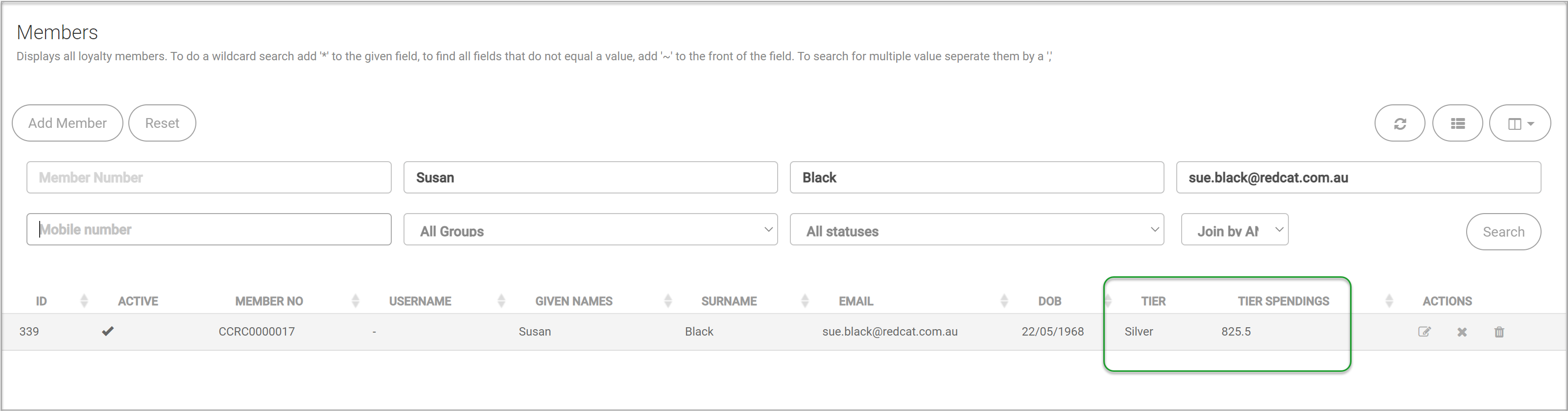Open the All statuses dropdown
Screen dimensions: 1568x411
(977, 230)
